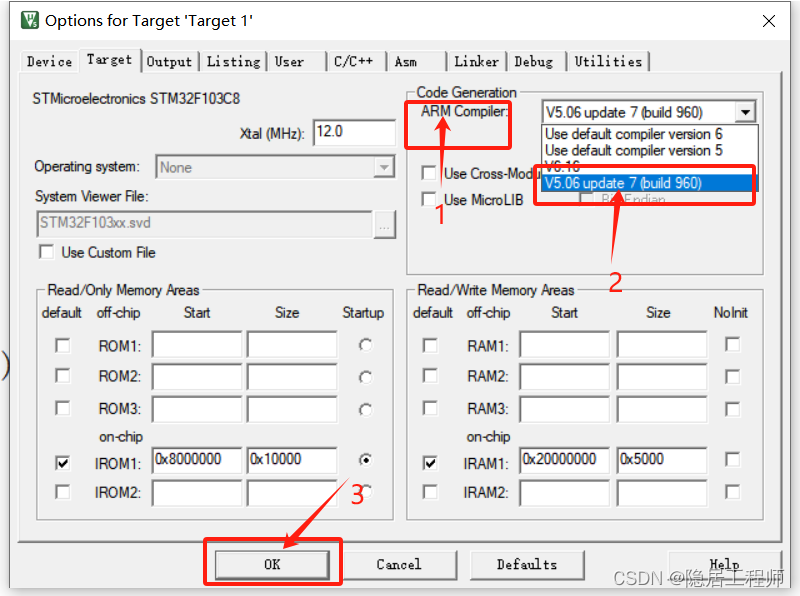Enable NoInit for IRAM2
This screenshot has width=800, height=596.
tap(733, 492)
